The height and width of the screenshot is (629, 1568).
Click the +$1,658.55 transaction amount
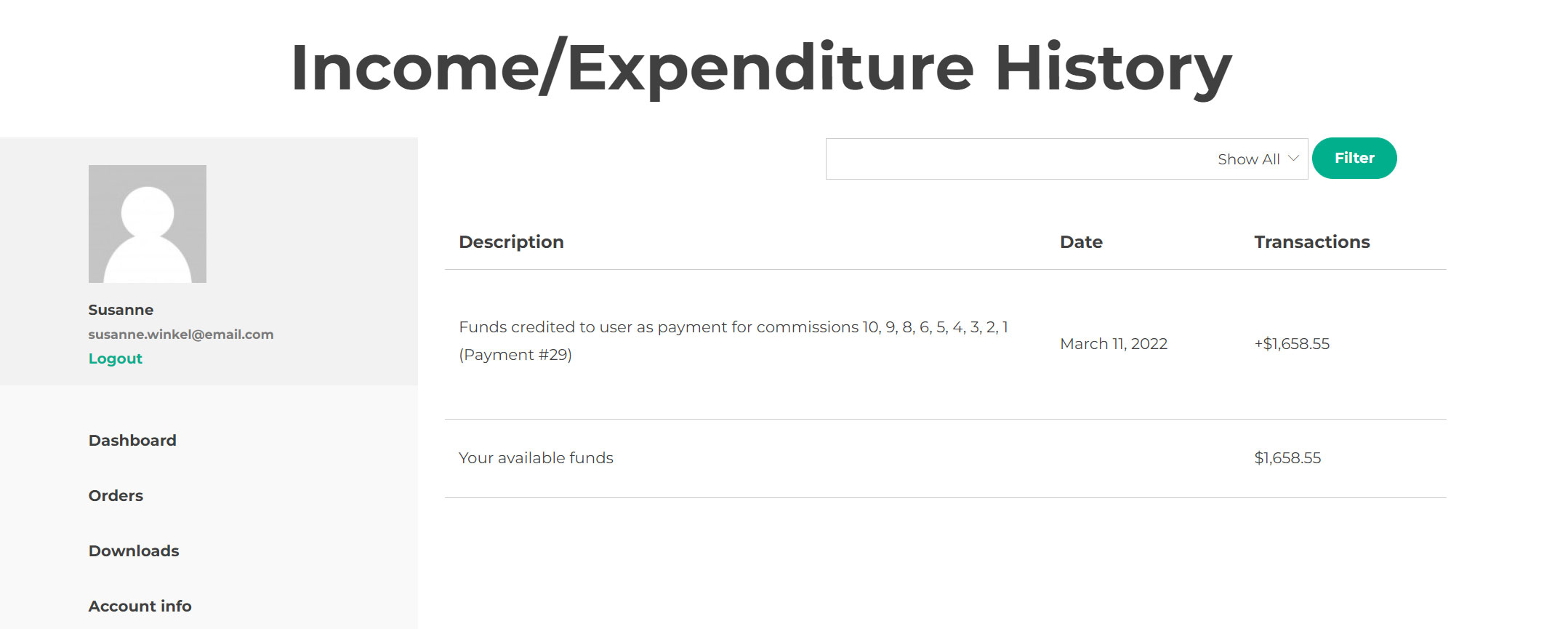[x=1292, y=344]
